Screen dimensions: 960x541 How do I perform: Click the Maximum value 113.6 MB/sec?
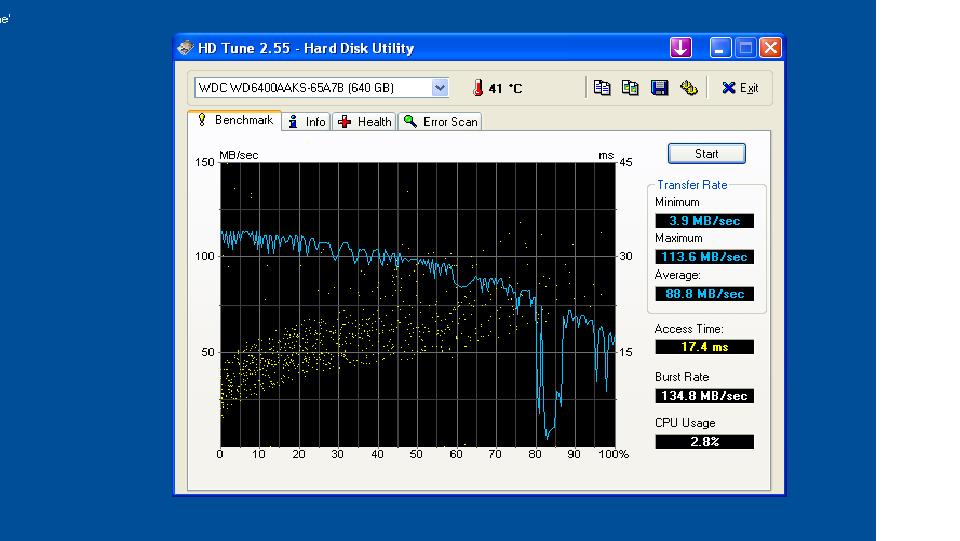pos(705,257)
